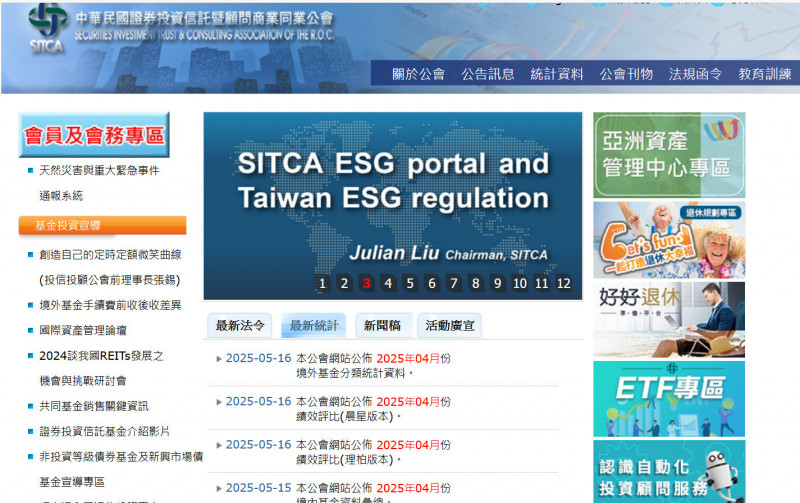Open the 2025-05-15 dated news item
Screen dimensions: 800x503
tap(373, 493)
